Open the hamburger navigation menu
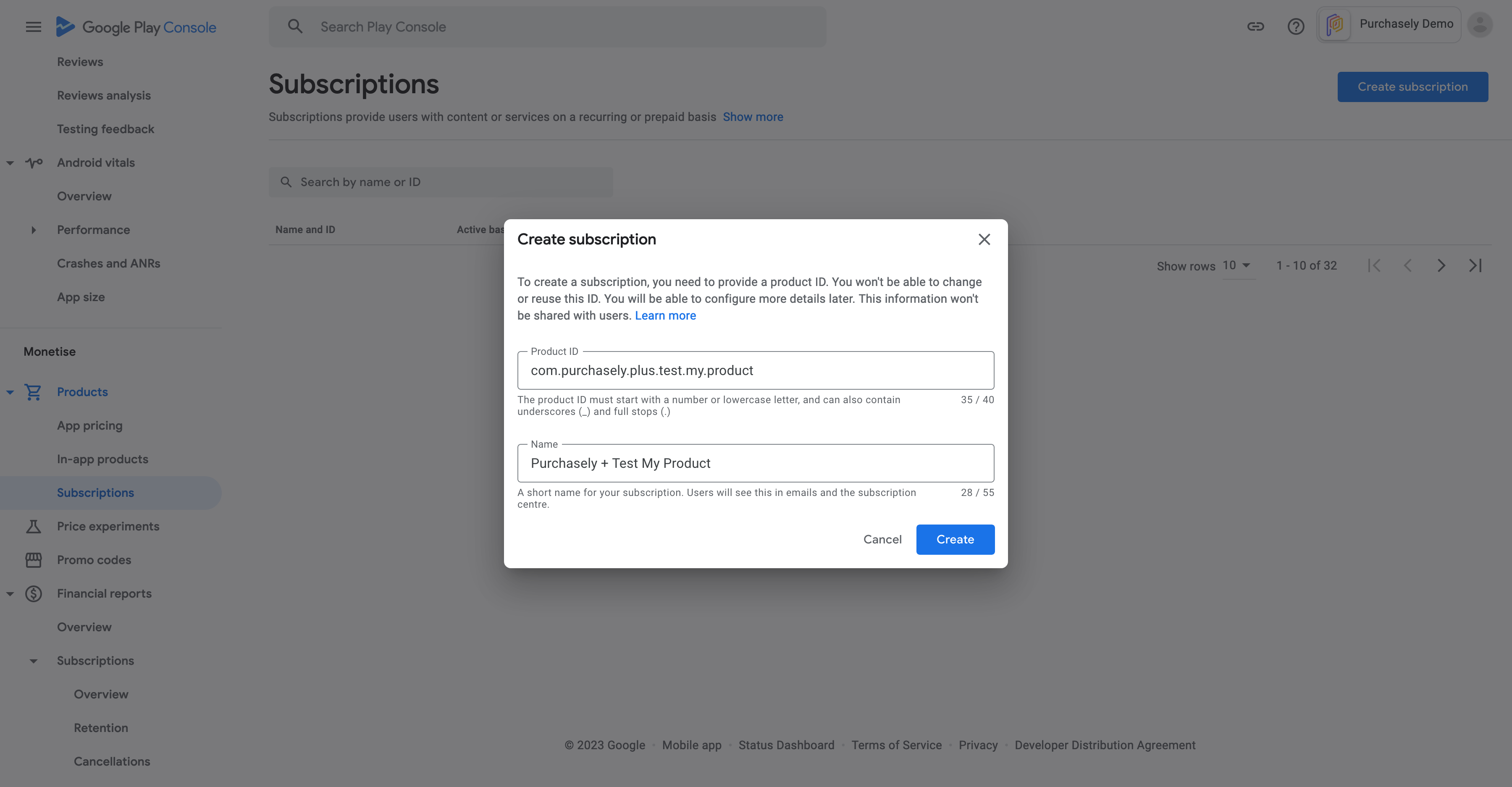This screenshot has height=787, width=1512. [x=34, y=27]
